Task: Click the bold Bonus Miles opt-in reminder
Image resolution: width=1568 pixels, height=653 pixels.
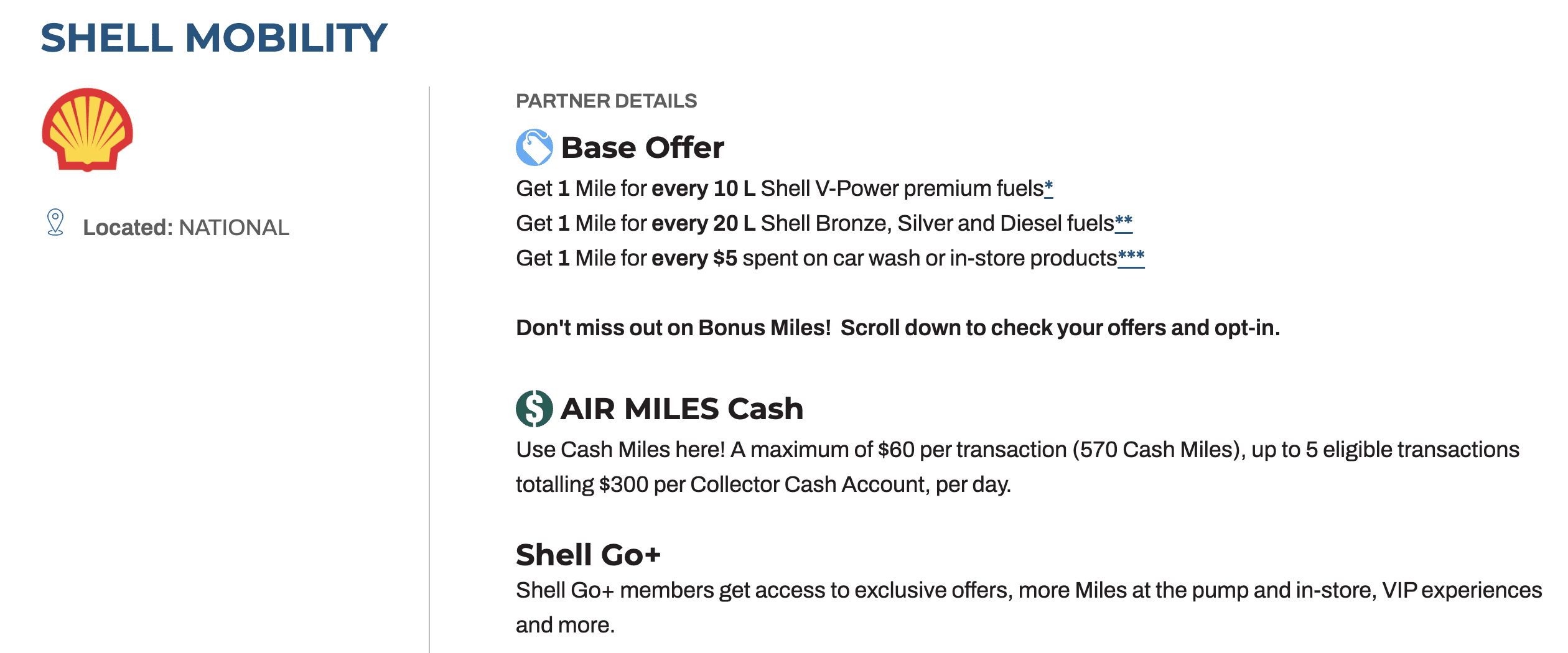Action: (897, 328)
